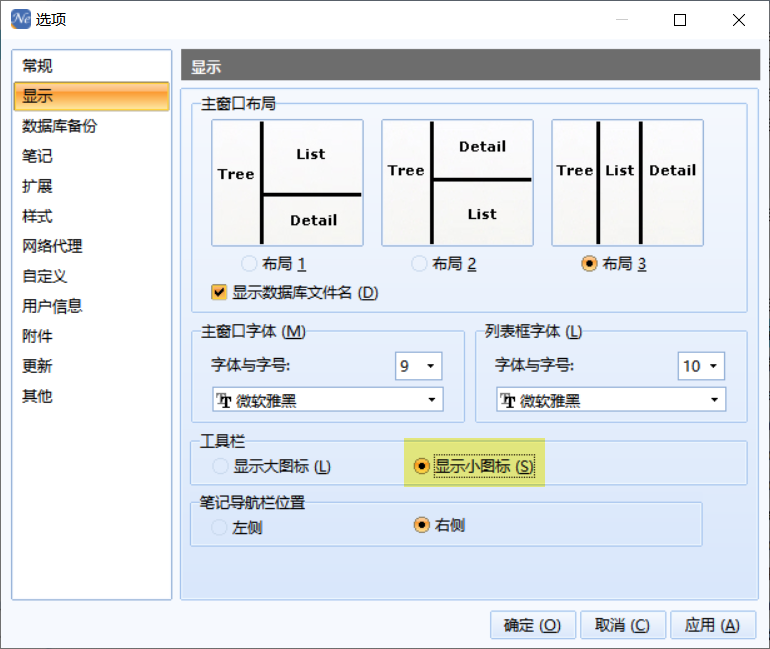The image size is (770, 649).
Task: Set note navigation bar to 左侧
Action: tap(220, 527)
